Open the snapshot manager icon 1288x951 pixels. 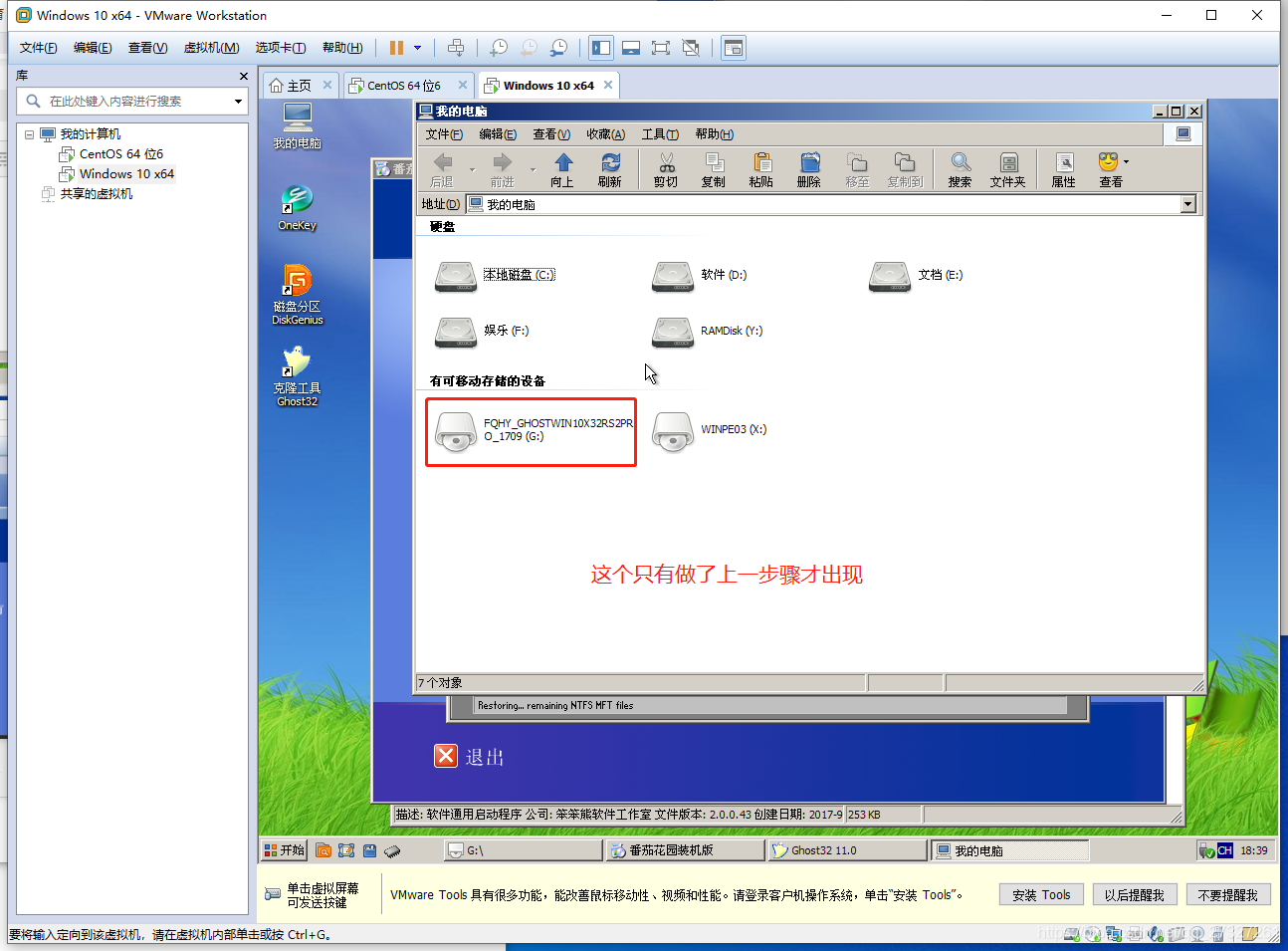point(559,48)
